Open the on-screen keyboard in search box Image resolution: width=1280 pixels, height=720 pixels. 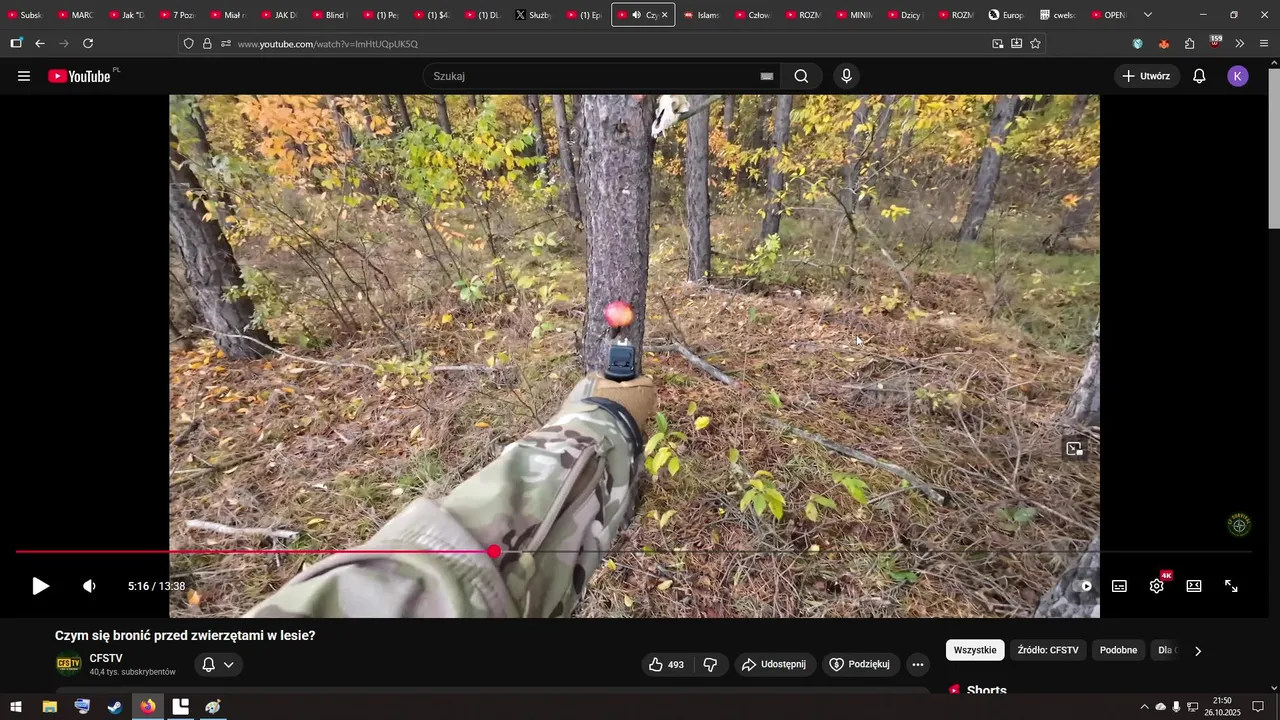tap(767, 76)
